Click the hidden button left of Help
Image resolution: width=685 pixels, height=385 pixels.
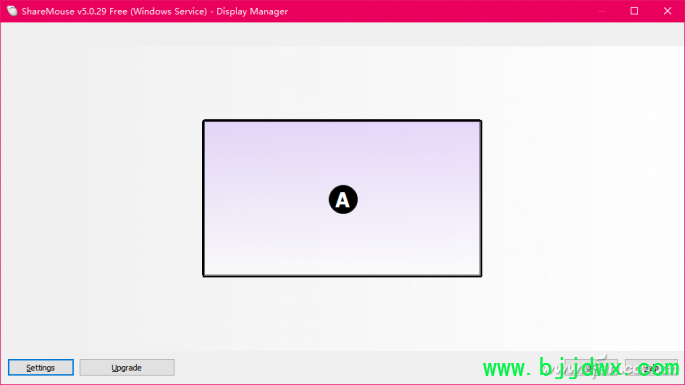591,368
